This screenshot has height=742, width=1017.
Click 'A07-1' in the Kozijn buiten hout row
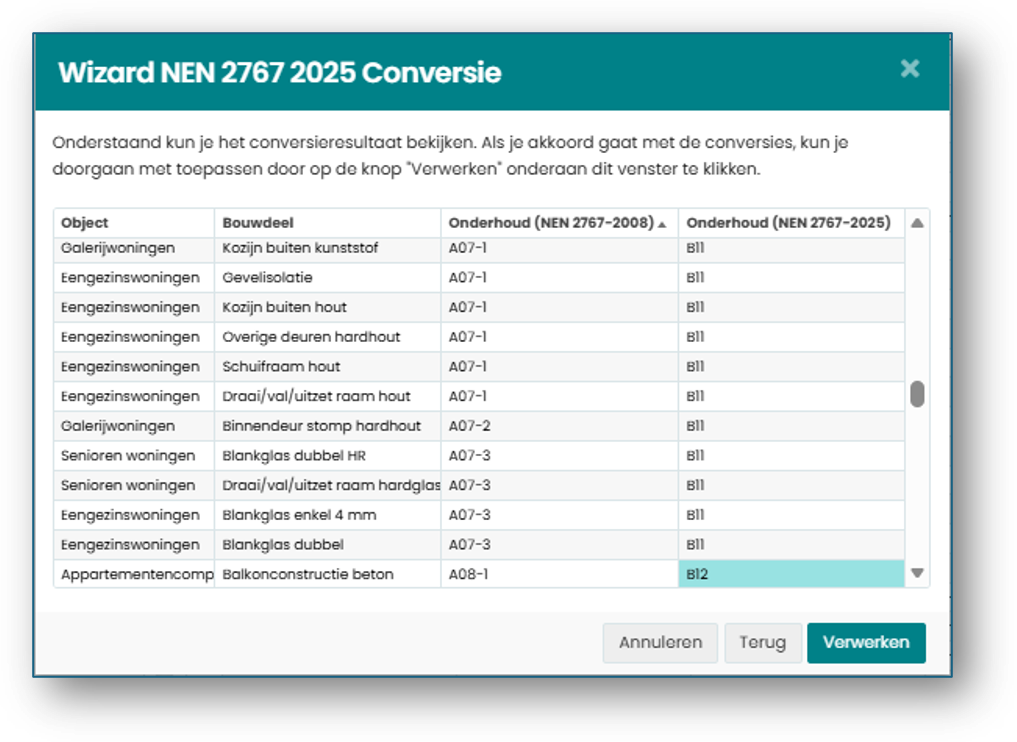559,307
